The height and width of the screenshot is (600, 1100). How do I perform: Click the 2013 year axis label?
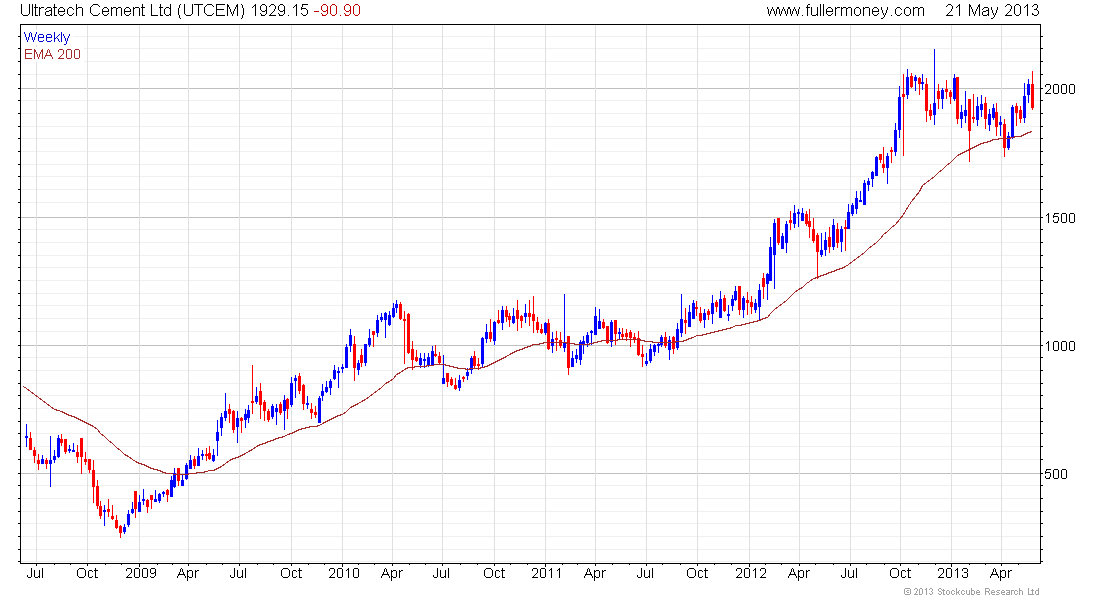(953, 573)
